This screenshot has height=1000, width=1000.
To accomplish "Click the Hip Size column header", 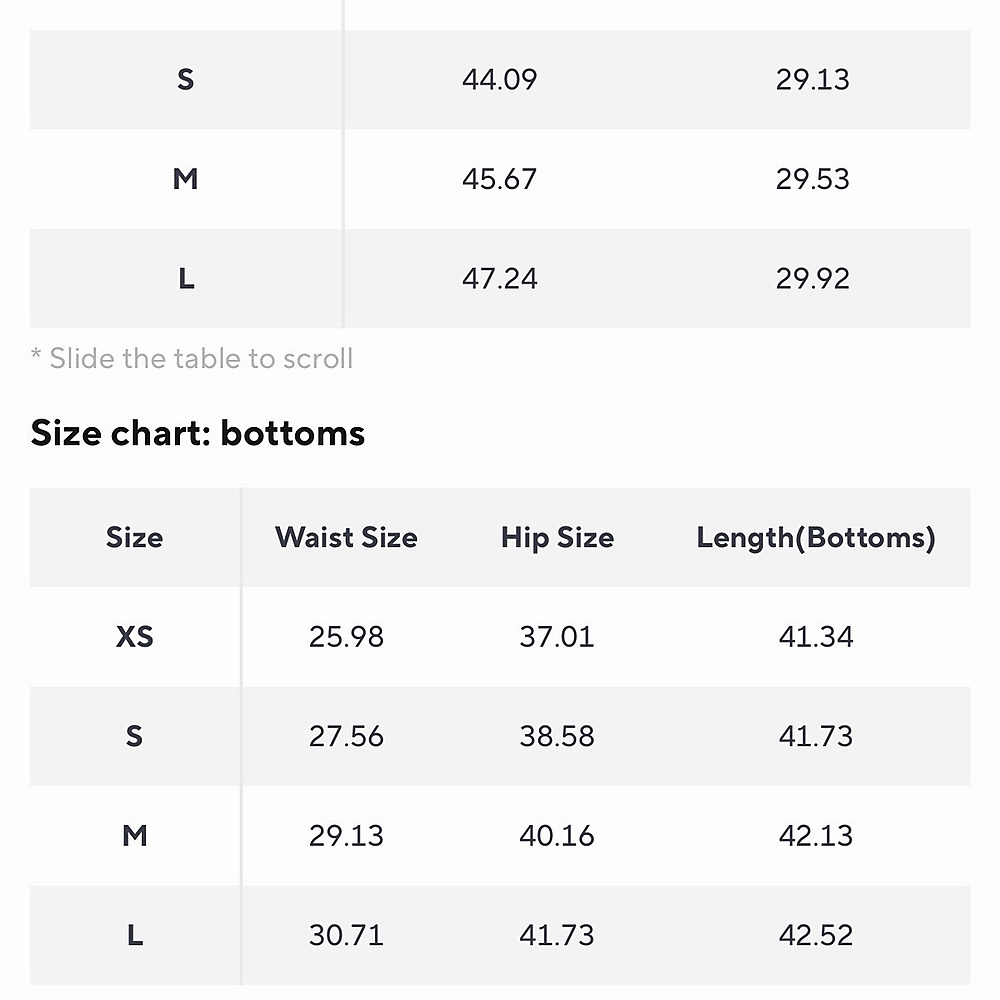I will coord(557,538).
